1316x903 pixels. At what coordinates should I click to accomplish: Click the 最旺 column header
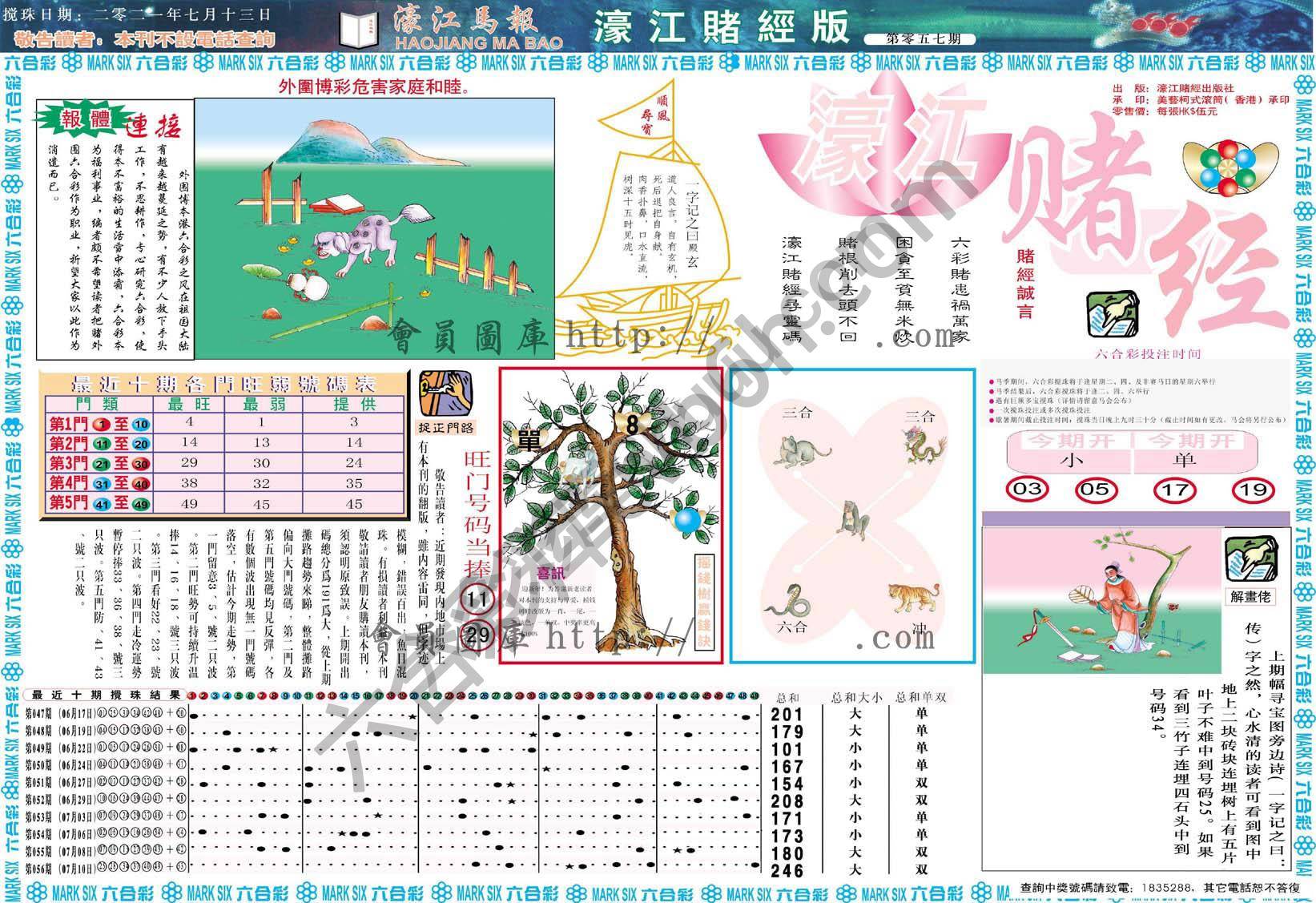(x=189, y=405)
